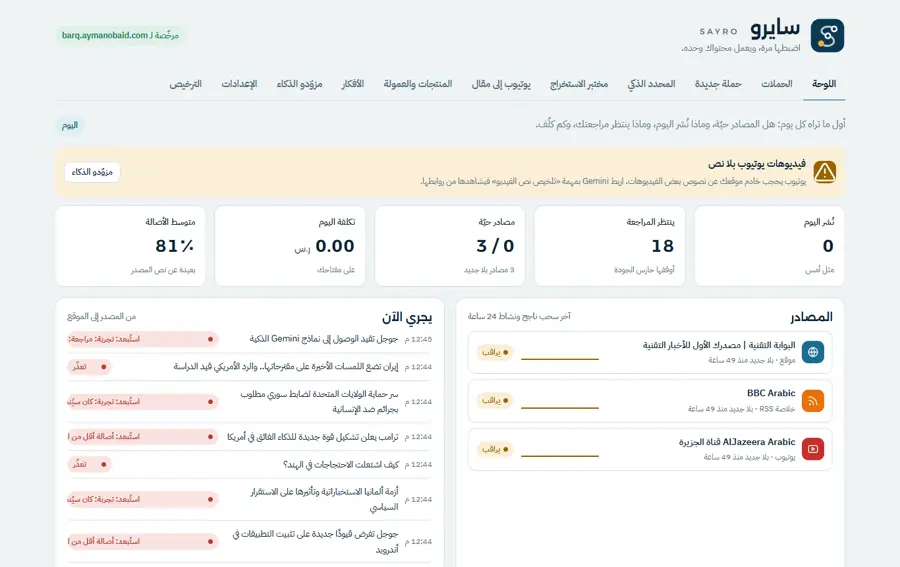Open the متوسط الأصالة card showing 81٪
Viewport: 900px width, 567px height.
click(x=130, y=246)
